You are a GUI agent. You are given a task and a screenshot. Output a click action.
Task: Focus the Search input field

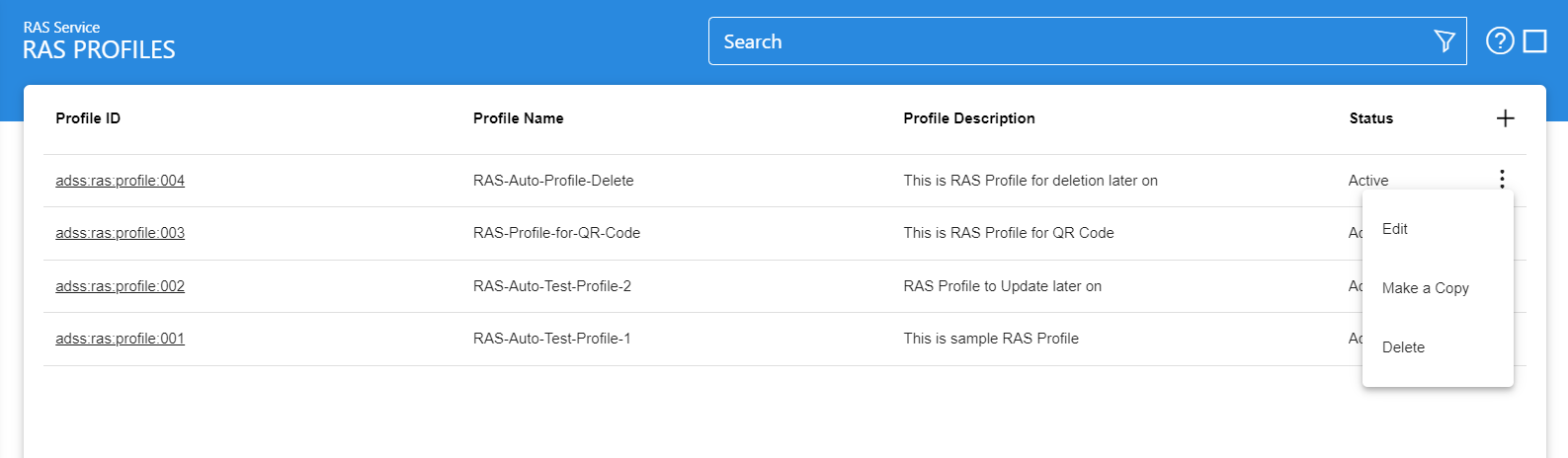coord(1067,41)
